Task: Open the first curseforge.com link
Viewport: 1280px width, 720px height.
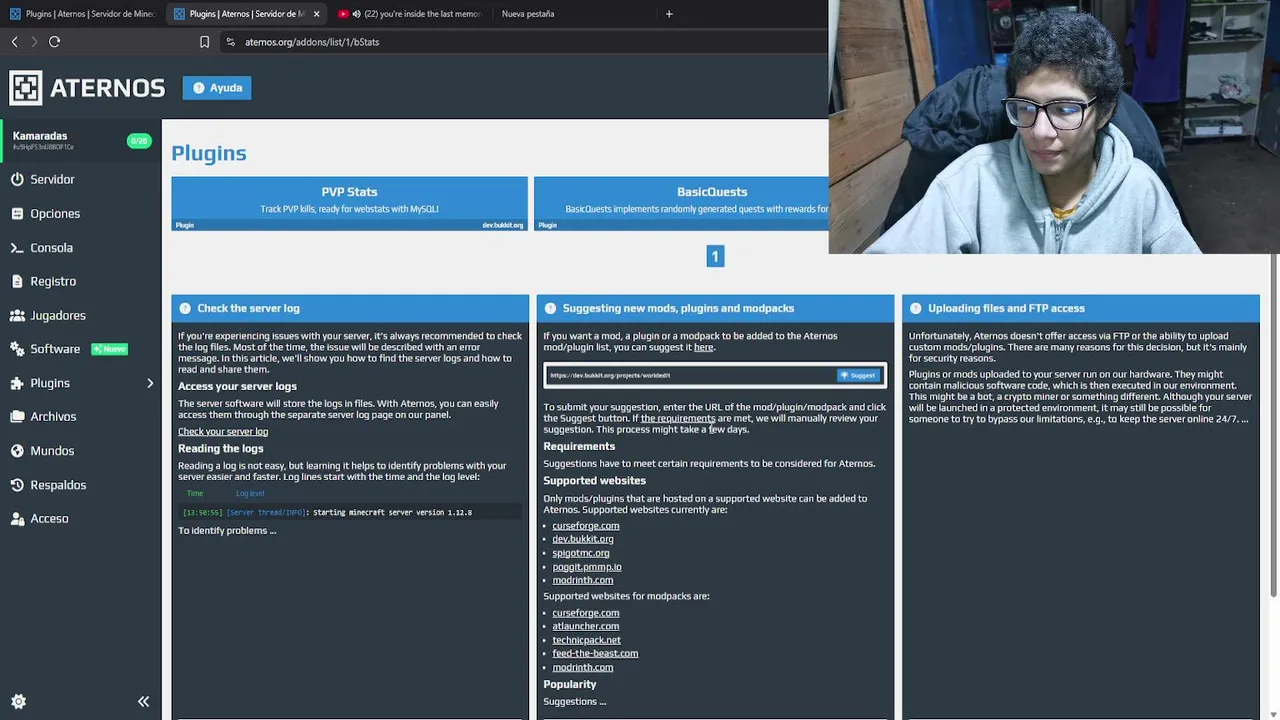Action: [586, 526]
